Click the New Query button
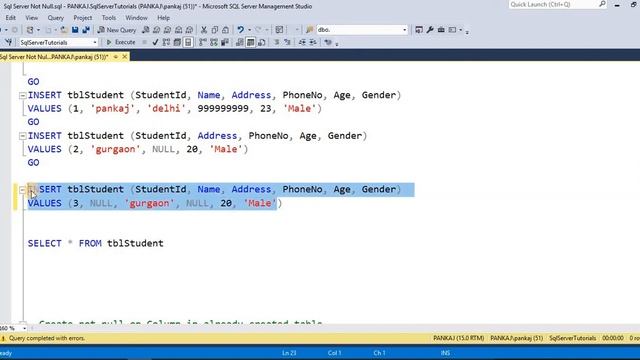This screenshot has height=360, width=640. (117, 30)
